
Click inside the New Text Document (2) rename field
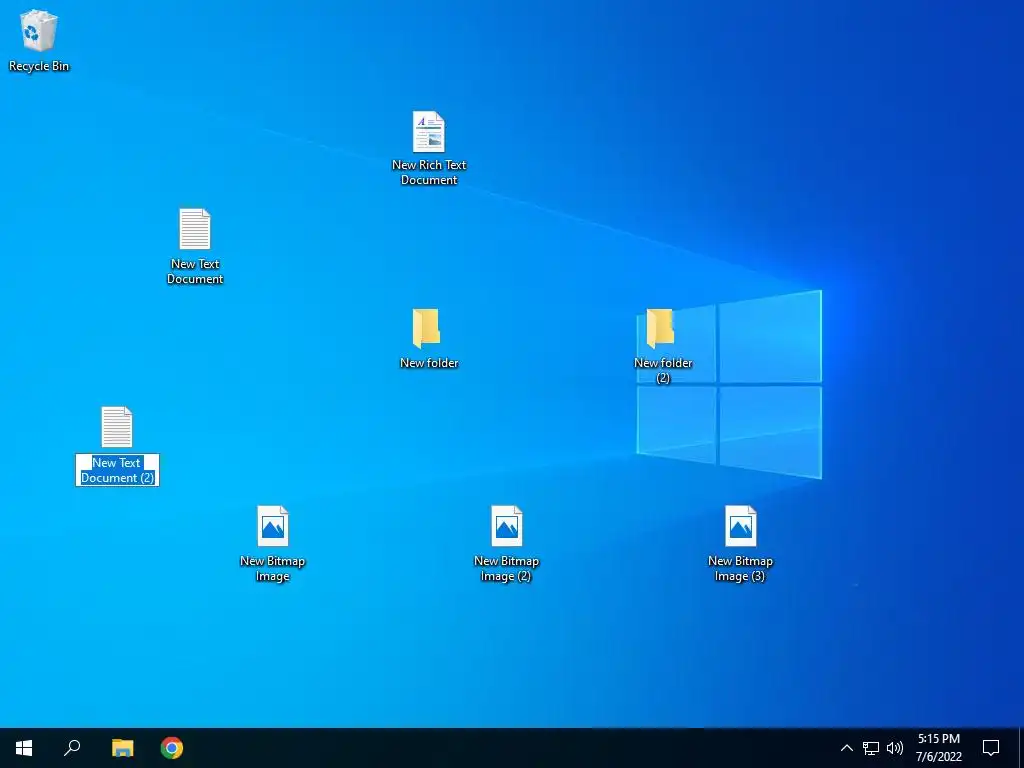(x=117, y=470)
